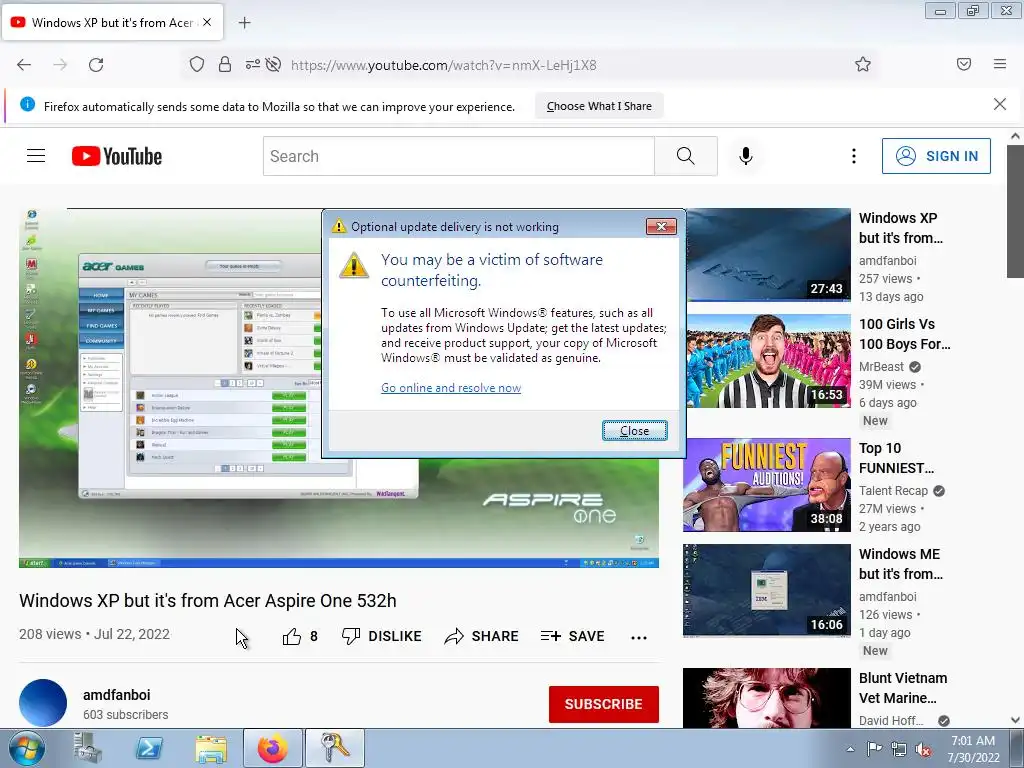Open the amdfanboi channel avatar

43,703
